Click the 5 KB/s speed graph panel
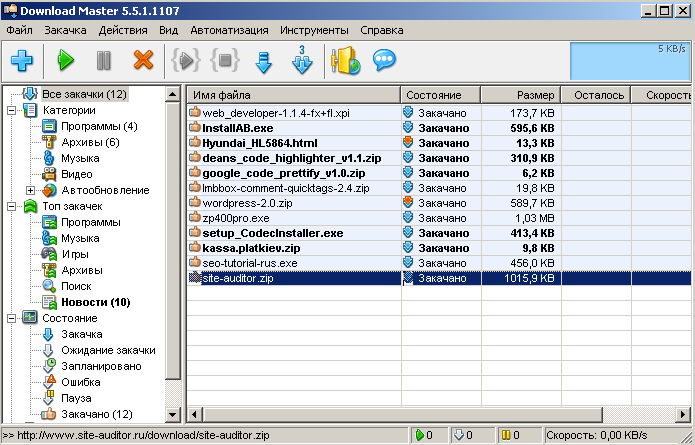The width and height of the screenshot is (695, 445). (630, 61)
